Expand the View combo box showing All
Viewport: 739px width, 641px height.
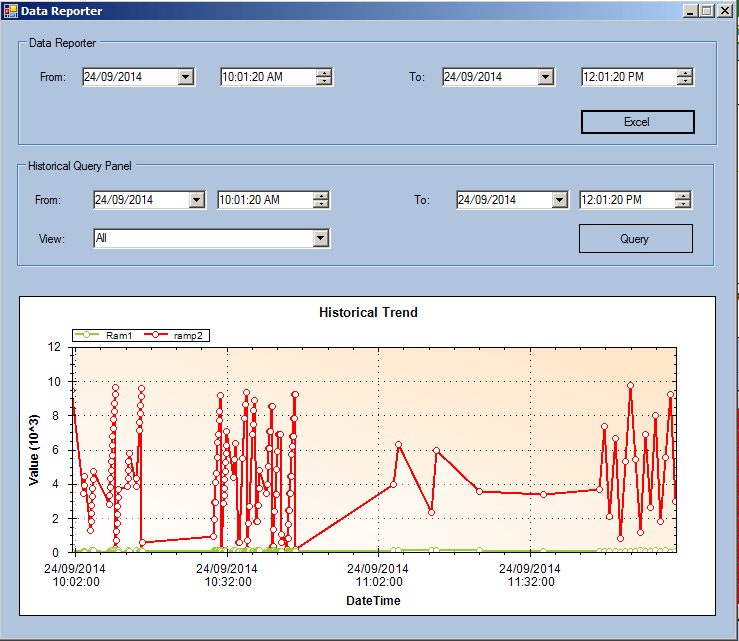click(x=320, y=238)
